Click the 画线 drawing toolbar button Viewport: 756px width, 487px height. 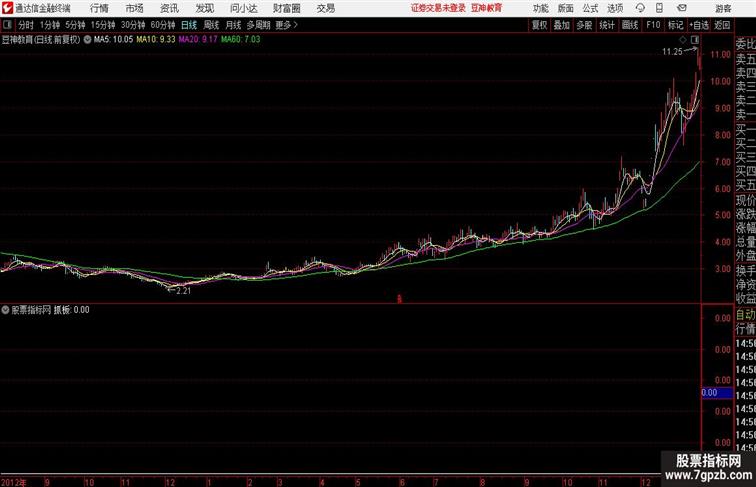tap(630, 25)
